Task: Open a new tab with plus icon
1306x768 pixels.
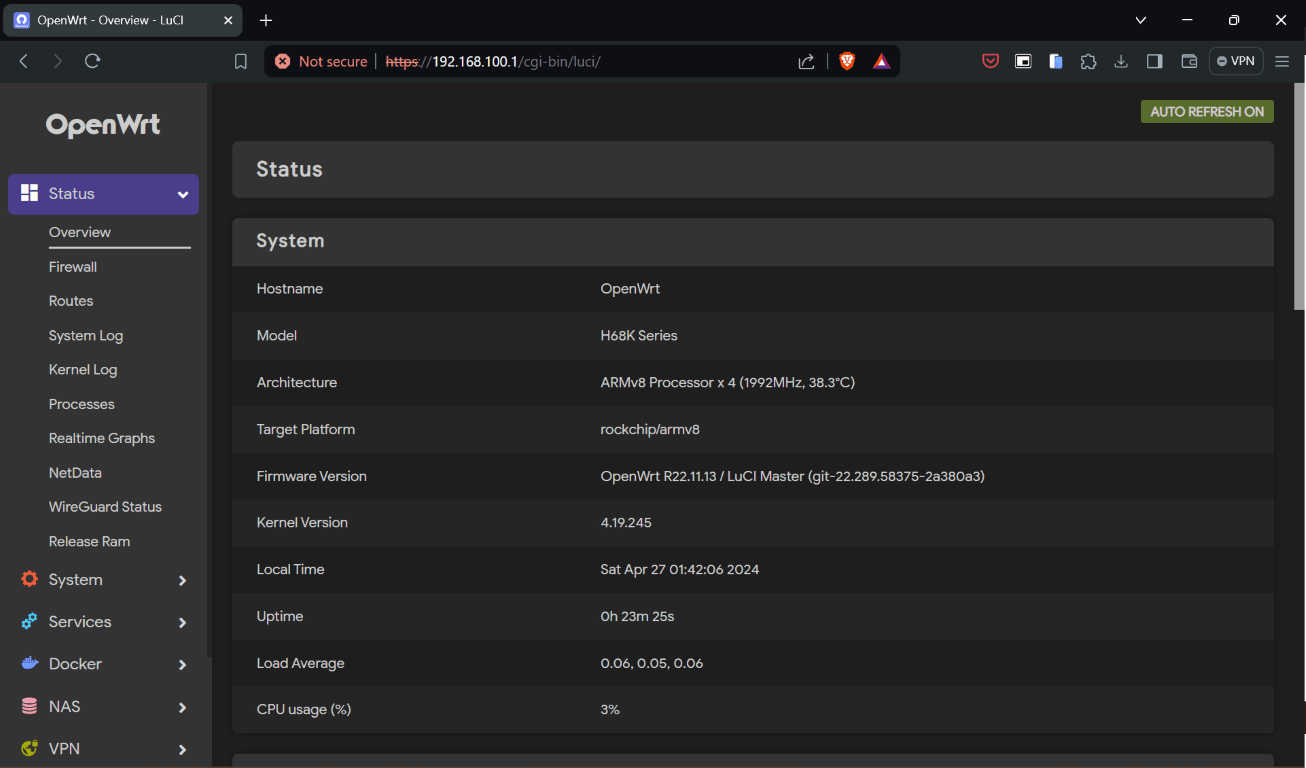Action: click(x=266, y=20)
